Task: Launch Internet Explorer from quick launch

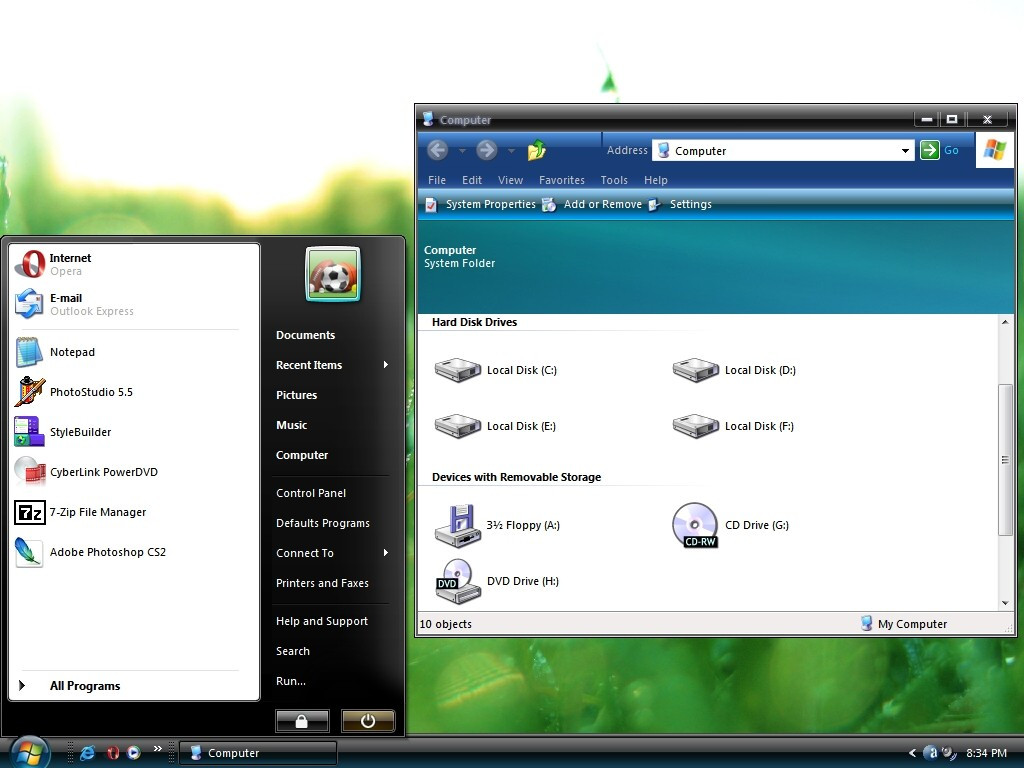Action: 87,752
